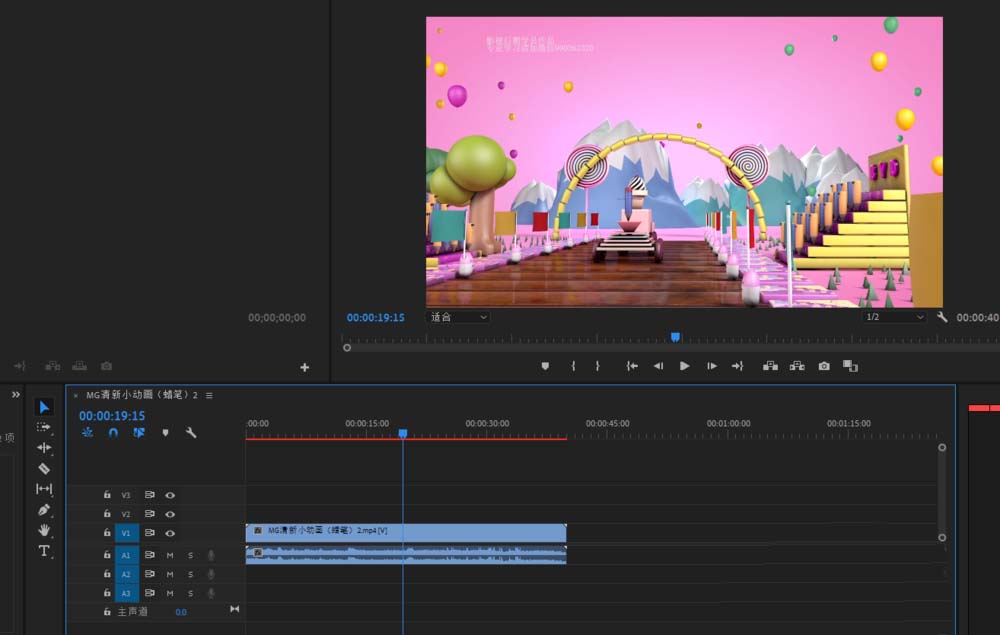
Task: Select the Pen tool
Action: pyautogui.click(x=43, y=509)
